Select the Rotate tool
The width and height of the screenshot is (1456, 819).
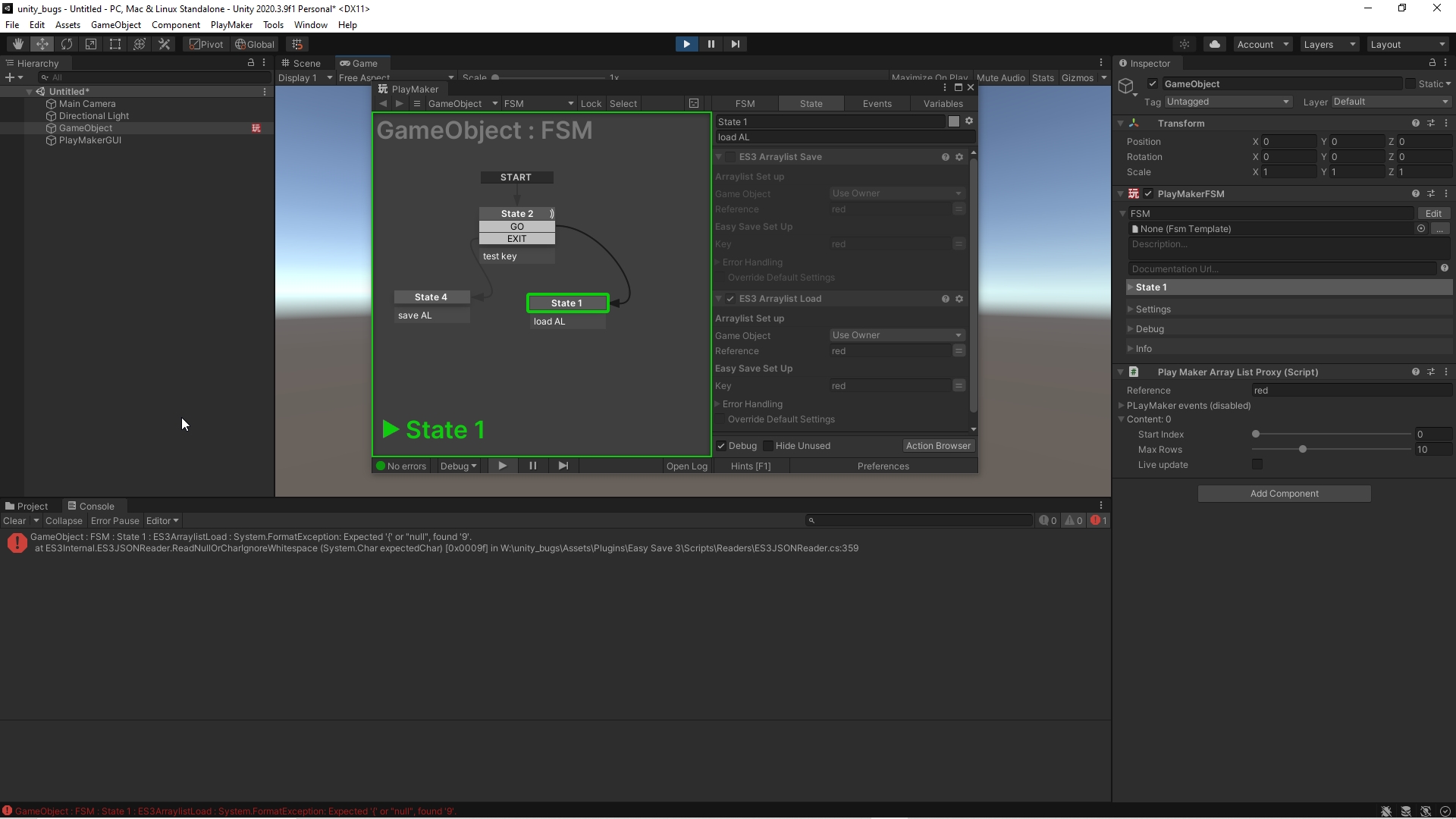point(67,44)
